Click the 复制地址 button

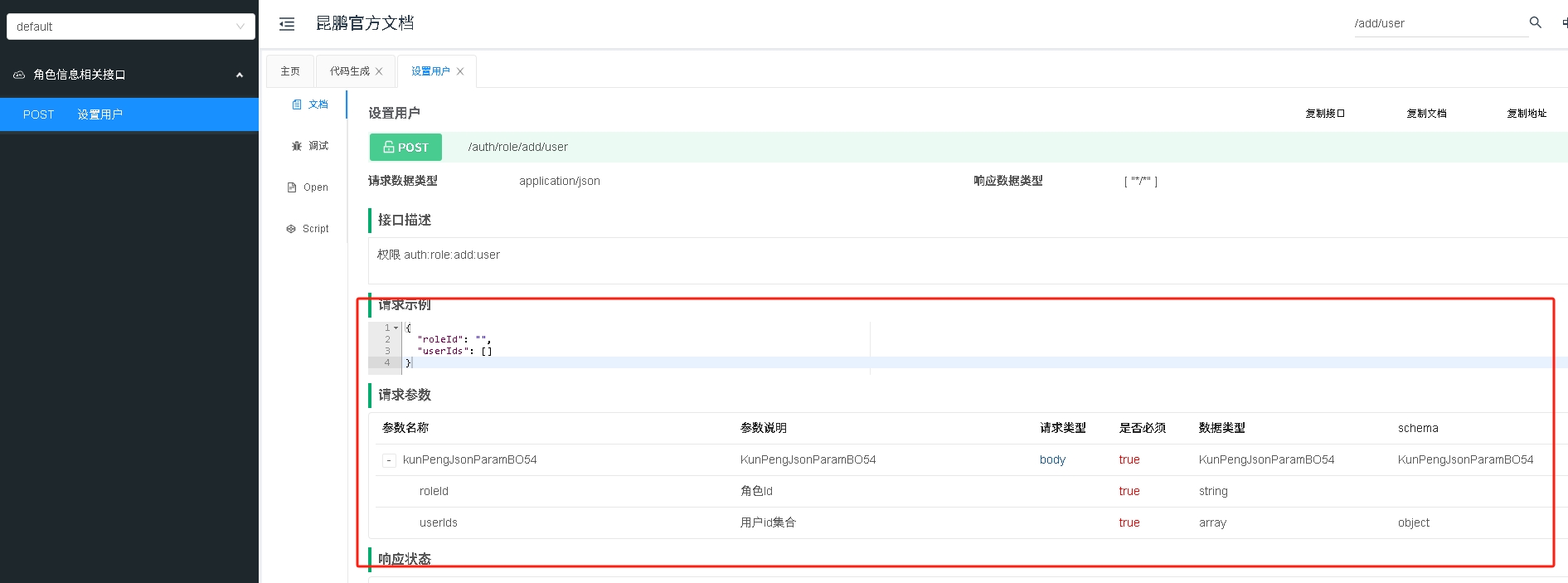click(1527, 114)
